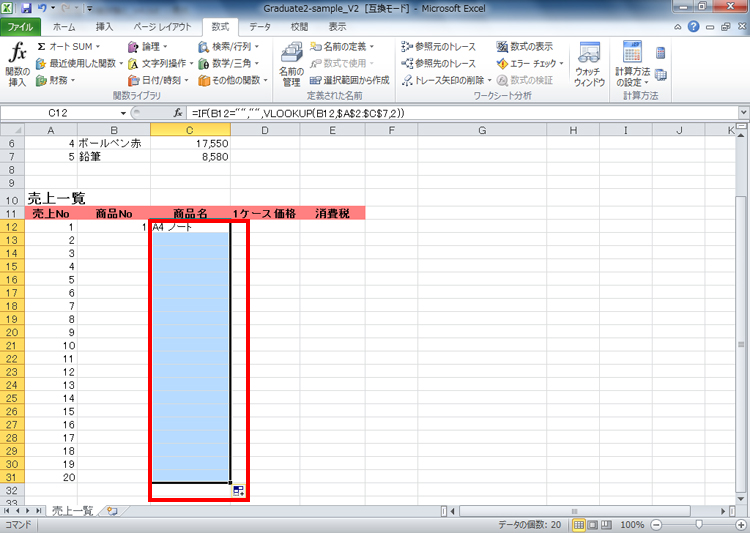Expand the Name Box dropdown arrow

click(x=123, y=113)
